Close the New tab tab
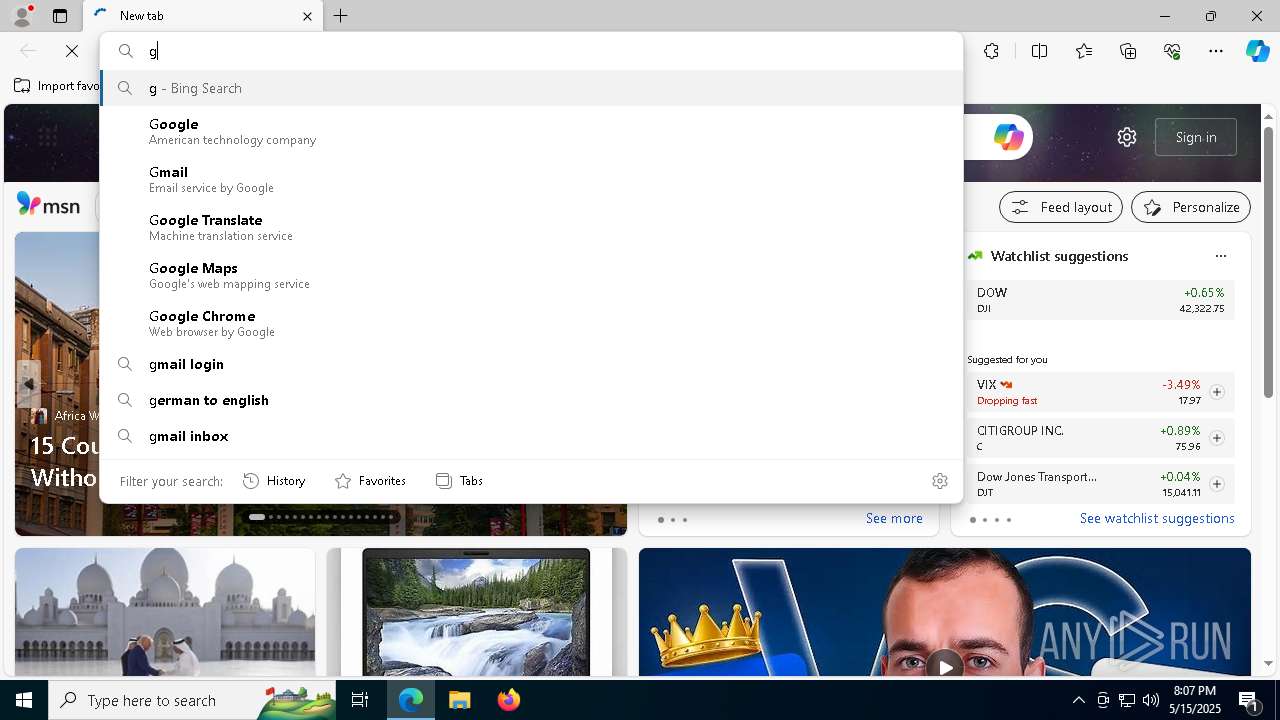The width and height of the screenshot is (1280, 720). pos(307,16)
